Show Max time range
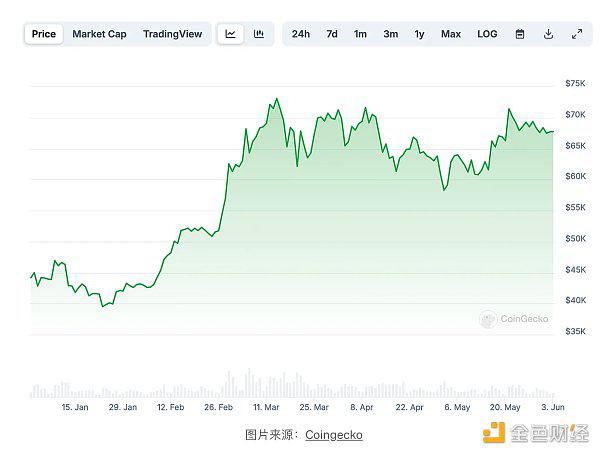The height and width of the screenshot is (454, 600). (x=451, y=34)
